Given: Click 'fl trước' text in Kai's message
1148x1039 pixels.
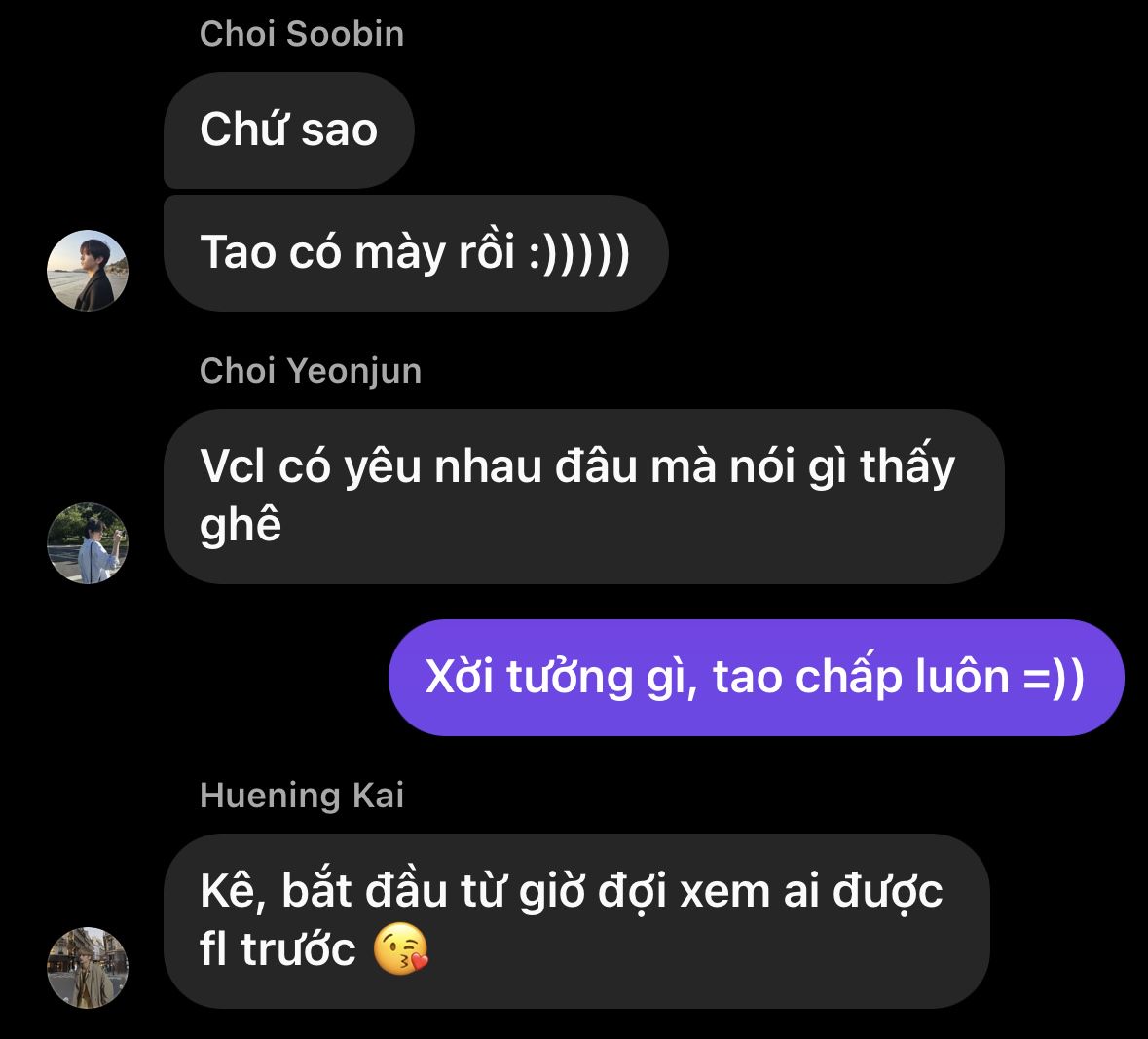Looking at the screenshot, I should 278,949.
